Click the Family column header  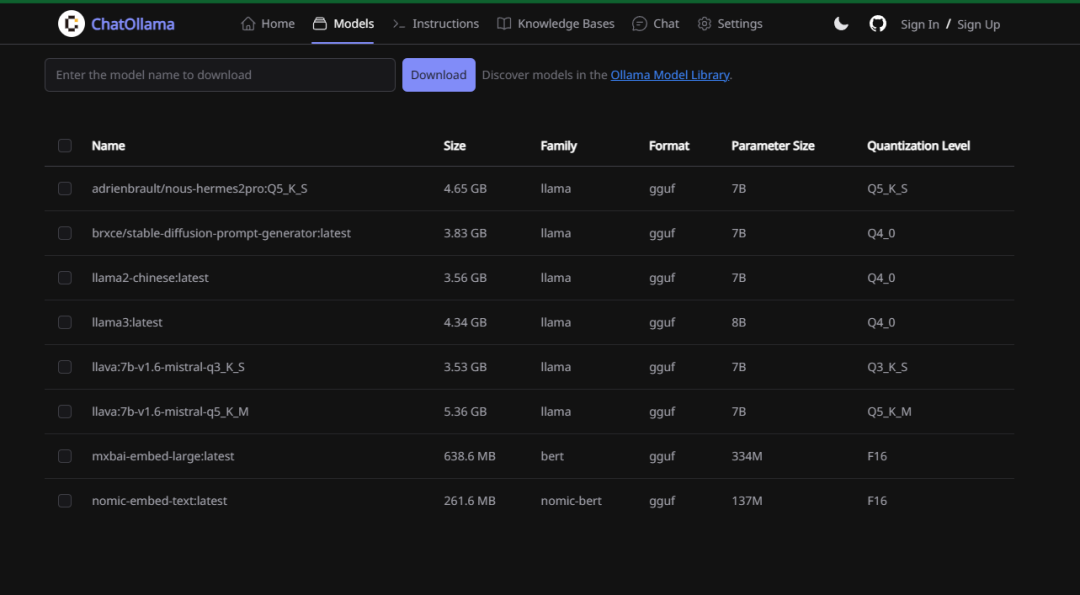pyautogui.click(x=559, y=146)
